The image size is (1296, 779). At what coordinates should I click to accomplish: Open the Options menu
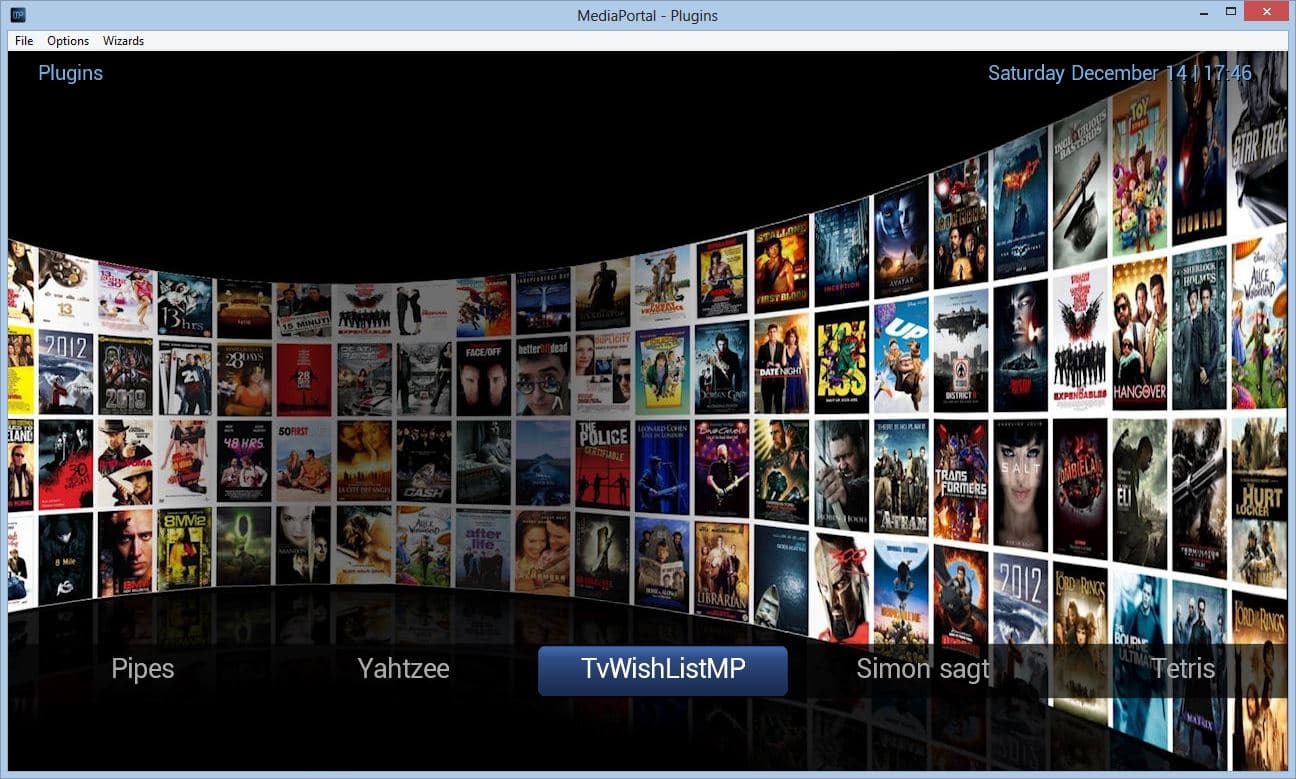(68, 41)
